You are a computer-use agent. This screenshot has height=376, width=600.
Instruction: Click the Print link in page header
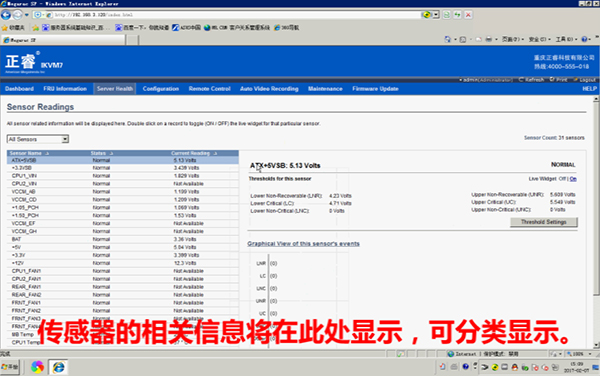tap(559, 80)
